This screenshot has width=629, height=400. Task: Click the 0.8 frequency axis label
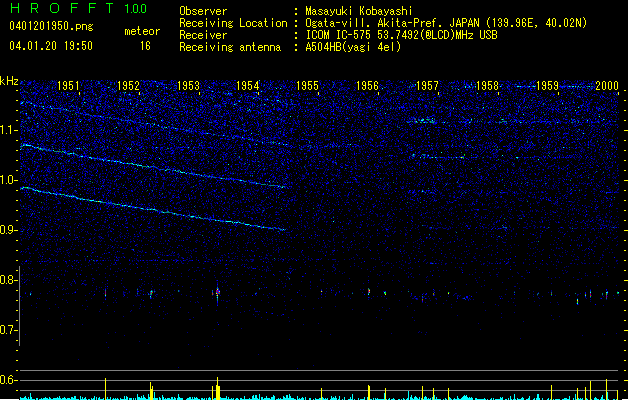pos(8,280)
